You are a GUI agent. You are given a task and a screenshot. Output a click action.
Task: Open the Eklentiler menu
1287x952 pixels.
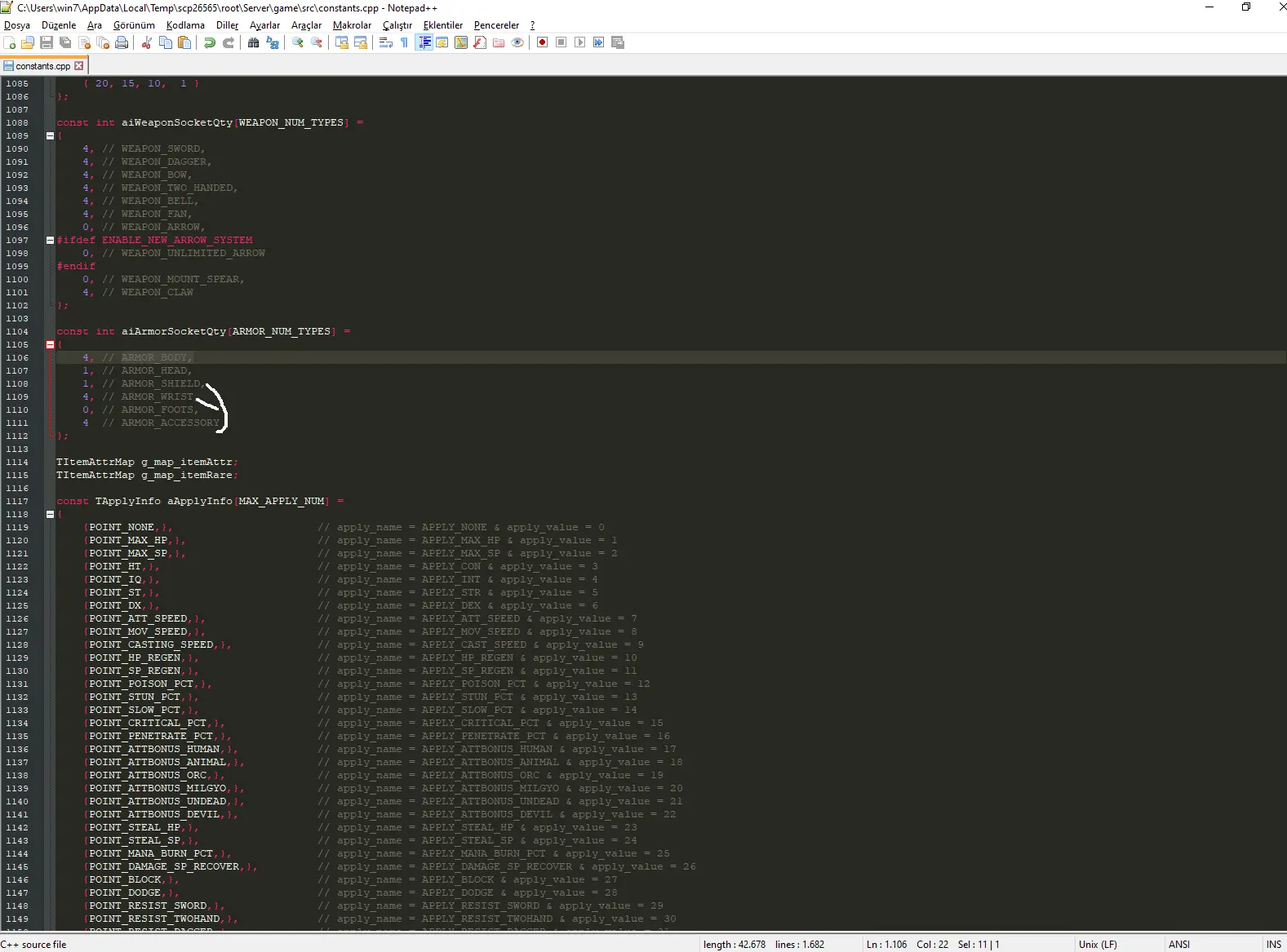tap(442, 25)
